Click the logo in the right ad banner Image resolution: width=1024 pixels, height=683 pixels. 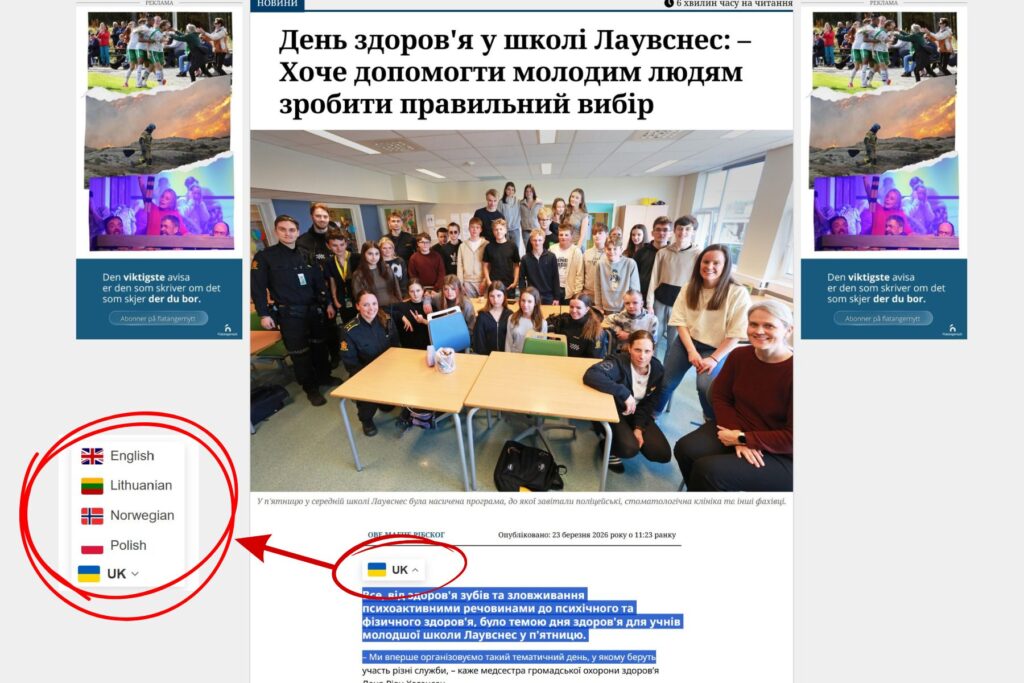pyautogui.click(x=952, y=328)
